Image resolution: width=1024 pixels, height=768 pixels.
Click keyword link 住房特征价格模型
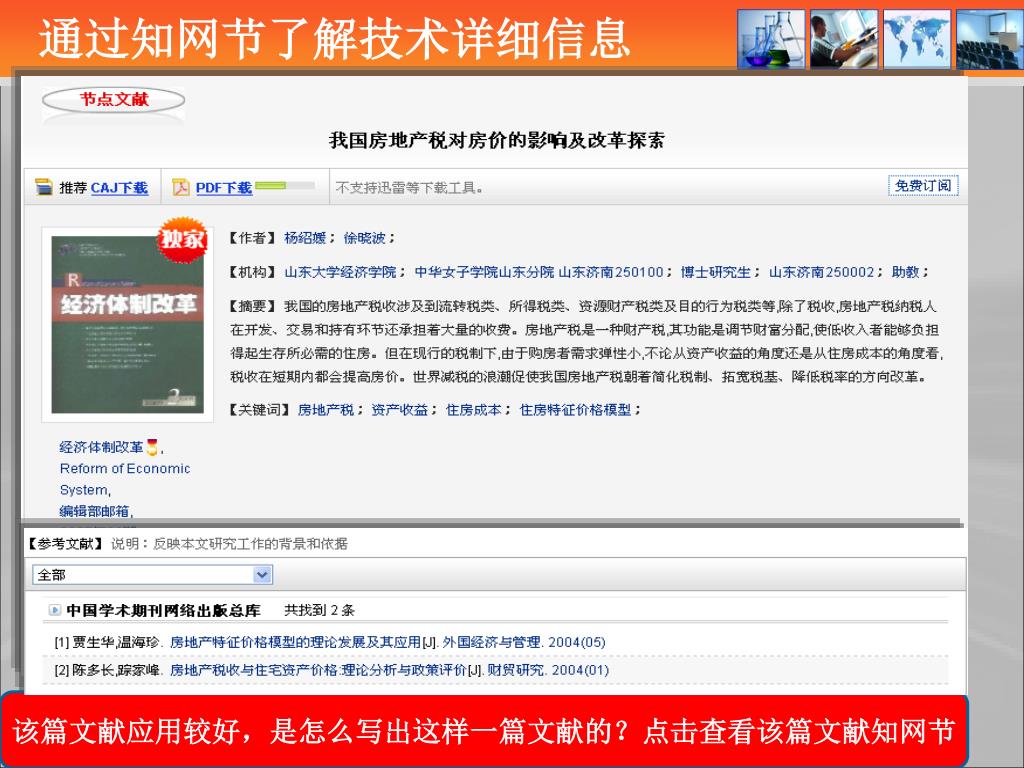pyautogui.click(x=575, y=410)
